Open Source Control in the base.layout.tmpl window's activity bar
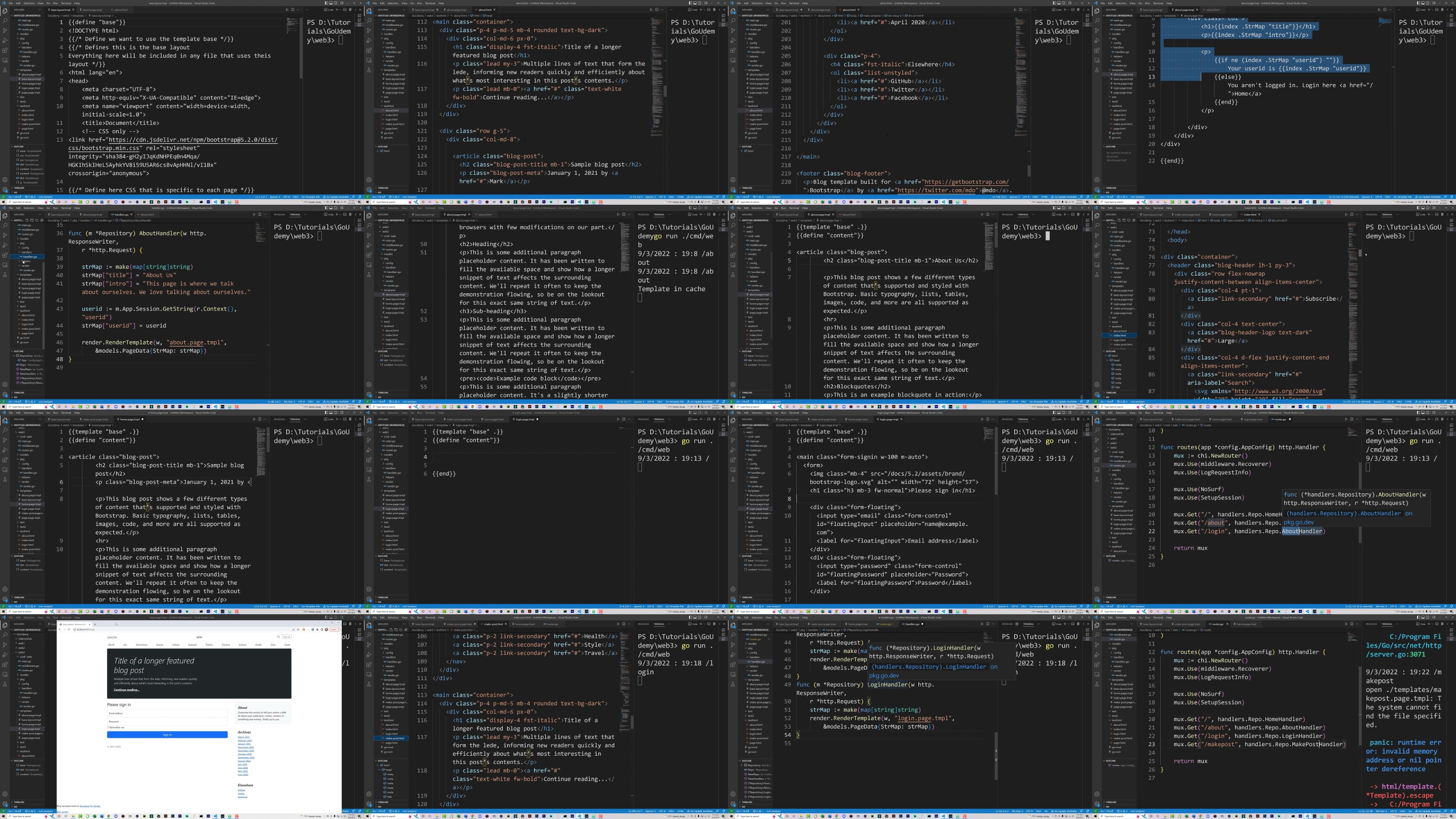Viewport: 1456px width, 819px height. coord(5,30)
